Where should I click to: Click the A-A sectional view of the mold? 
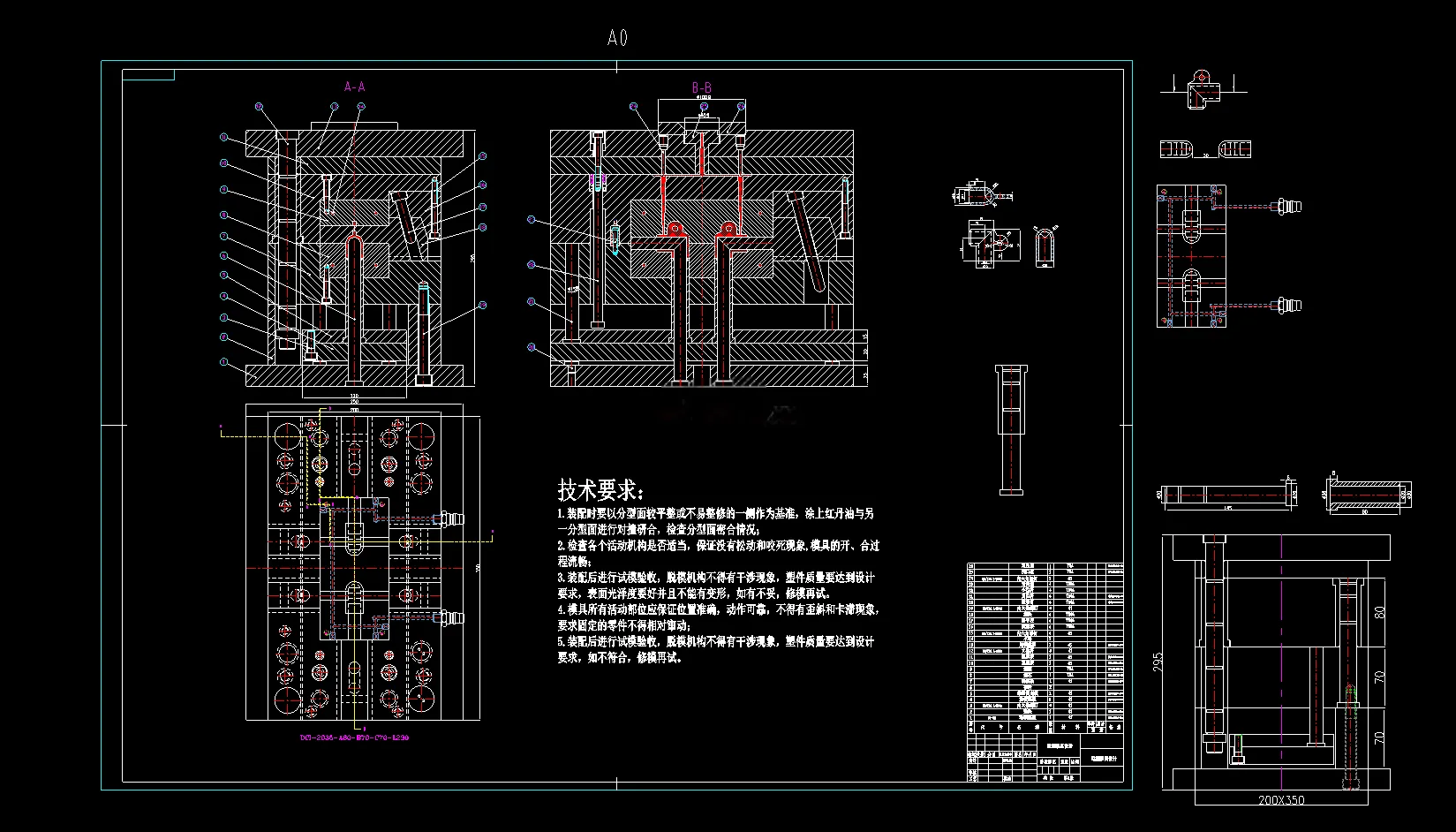(354, 258)
